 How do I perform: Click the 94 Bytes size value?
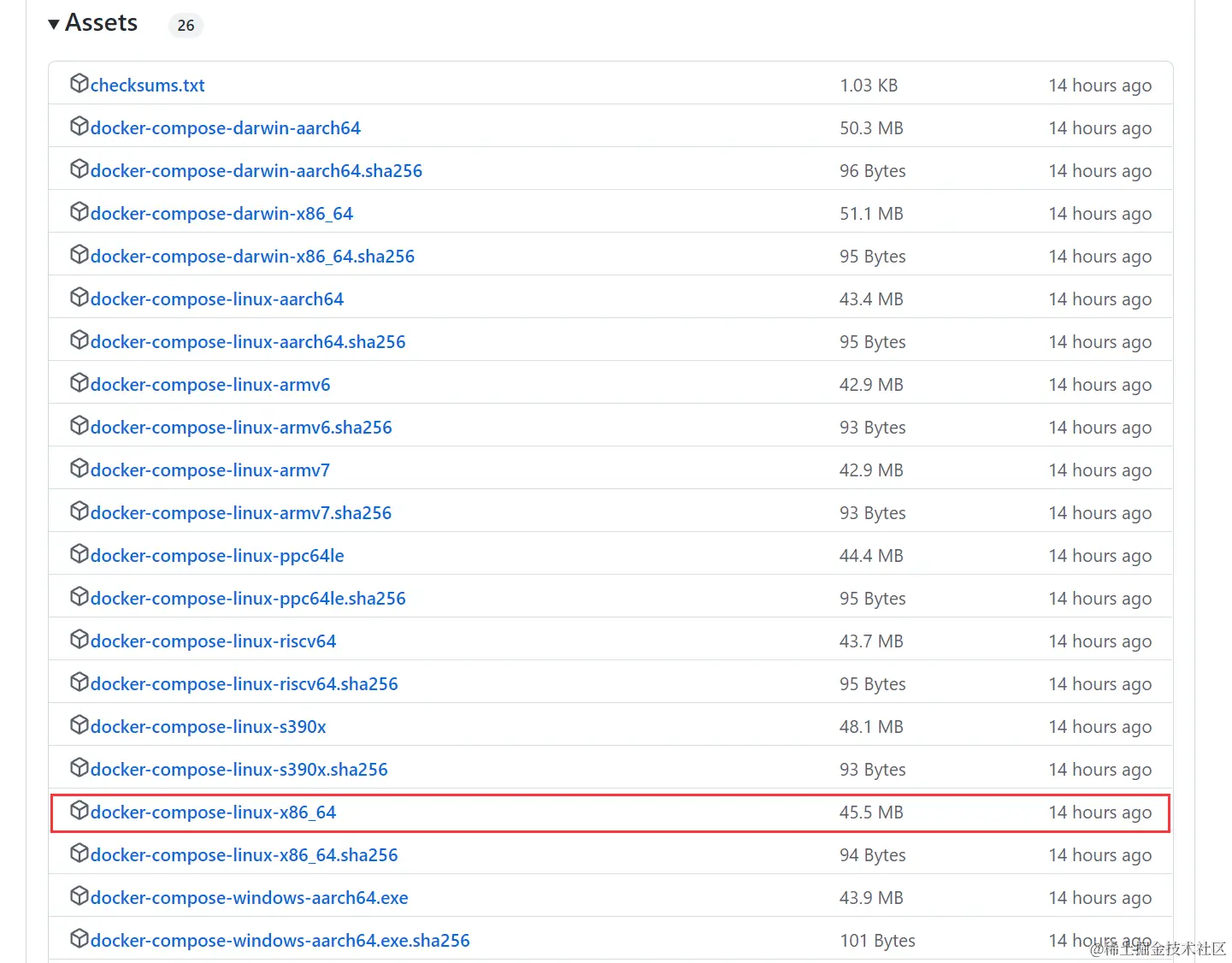873,855
